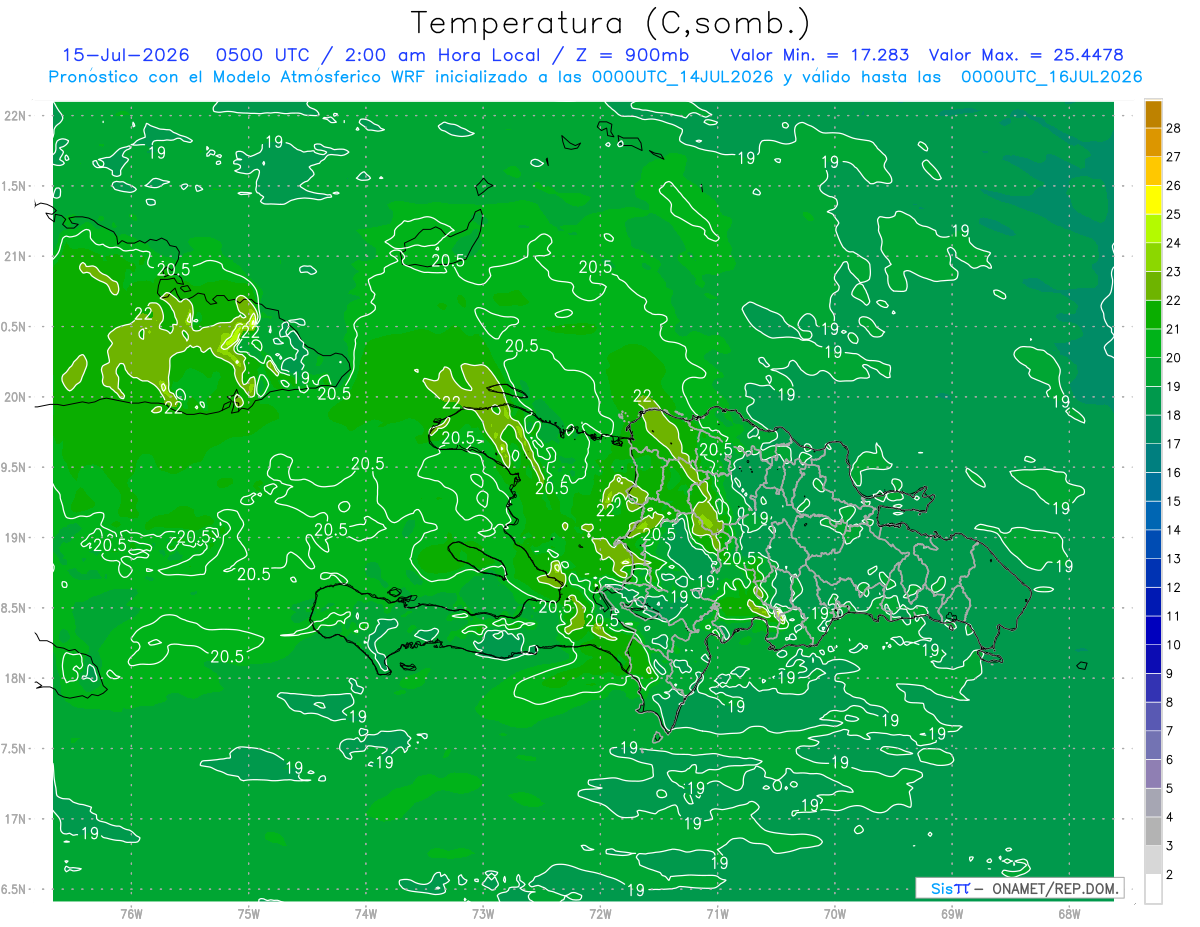Select the legend value '25'
This screenshot has height=927, width=1200.
(x=1174, y=215)
